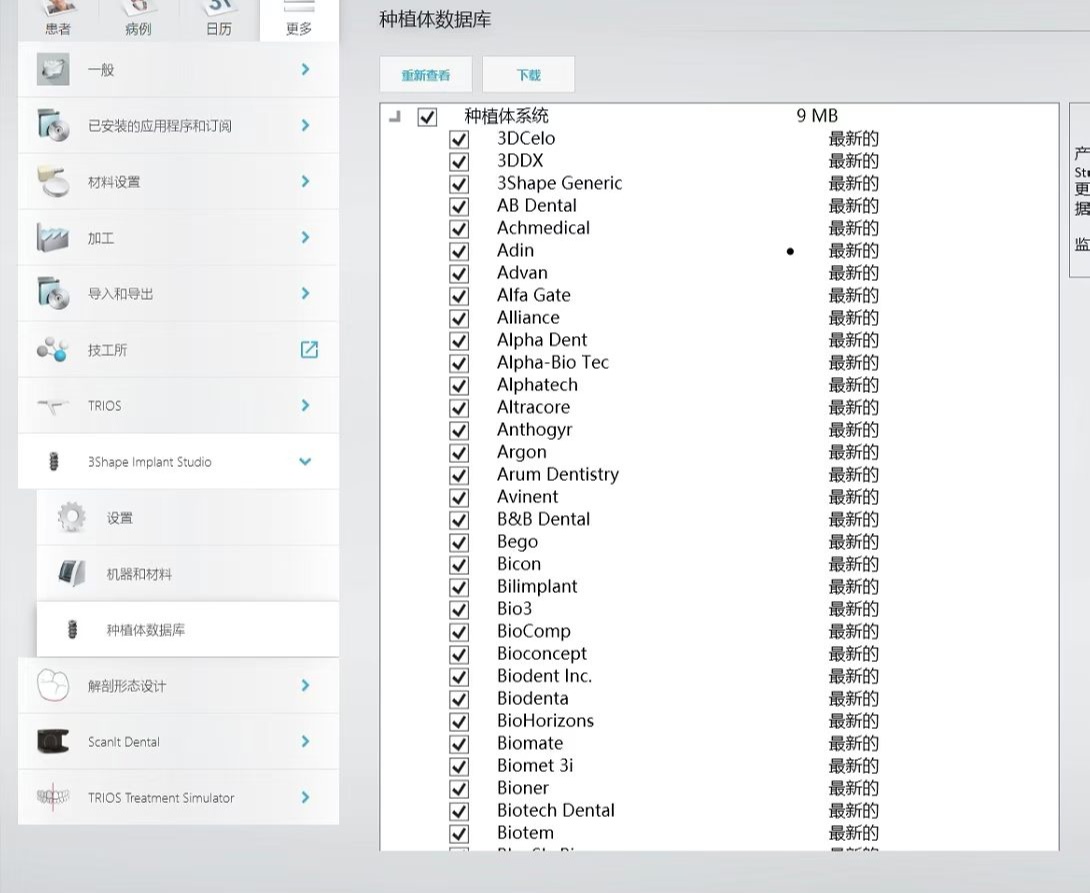
Task: Click the 解剖形态设计 tooth icon
Action: tap(53, 685)
